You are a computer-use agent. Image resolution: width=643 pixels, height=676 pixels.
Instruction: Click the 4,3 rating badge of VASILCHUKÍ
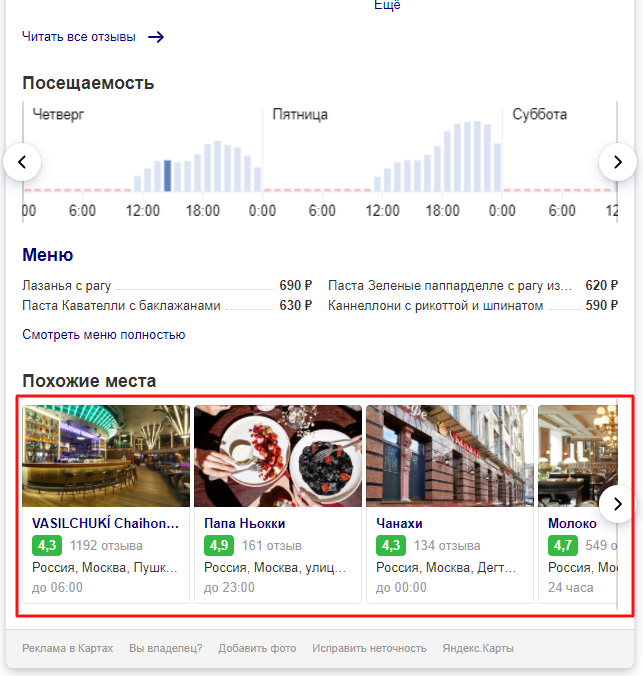47,545
